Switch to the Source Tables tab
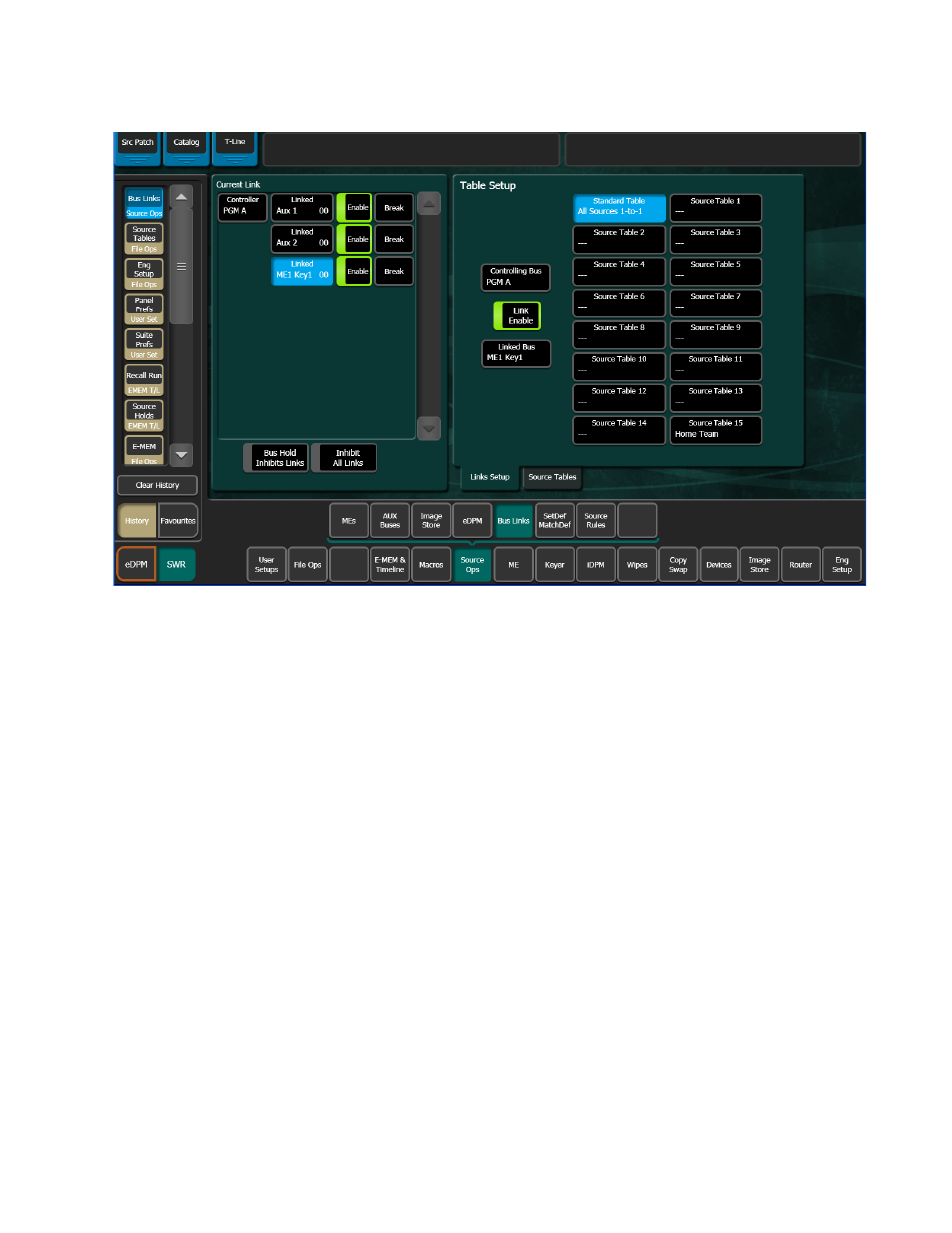This screenshot has height=1233, width=952. pyautogui.click(x=552, y=477)
